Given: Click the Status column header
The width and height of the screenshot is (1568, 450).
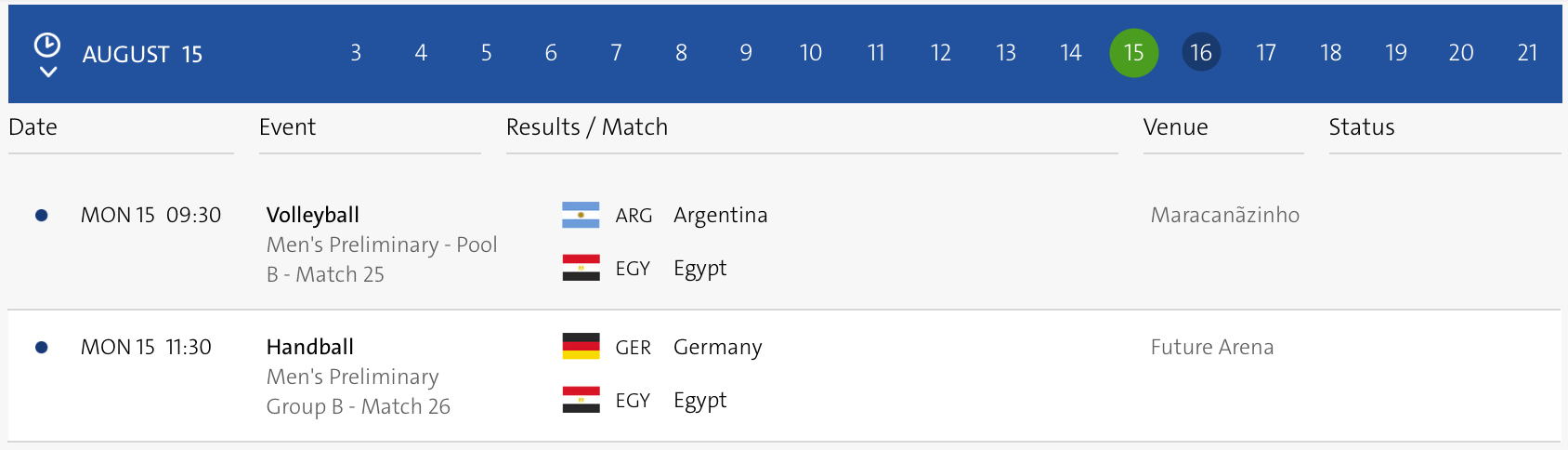Looking at the screenshot, I should pyautogui.click(x=1361, y=127).
